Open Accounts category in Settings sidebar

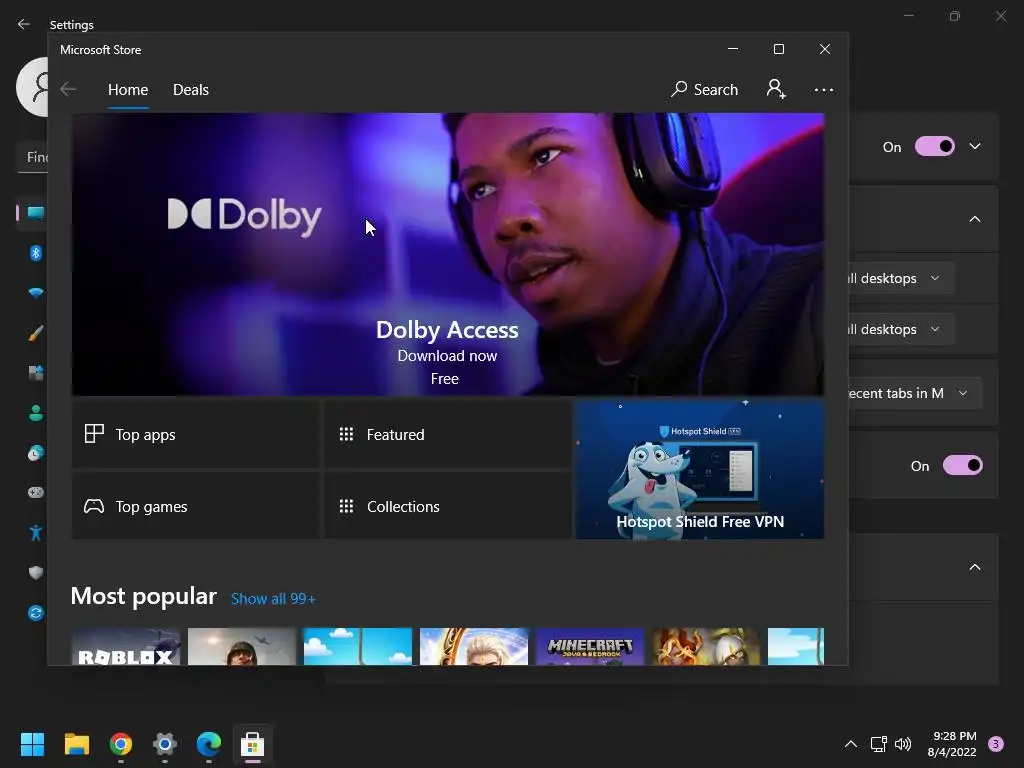coord(36,413)
